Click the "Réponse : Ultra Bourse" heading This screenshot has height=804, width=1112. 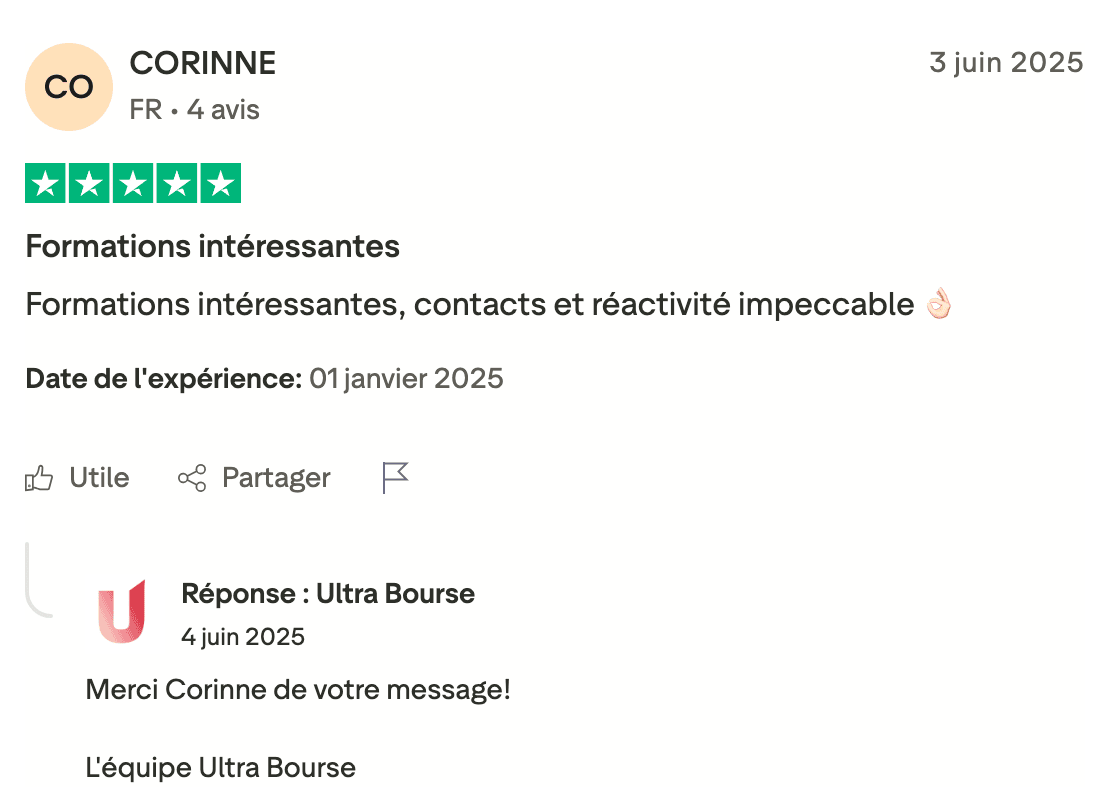[328, 594]
